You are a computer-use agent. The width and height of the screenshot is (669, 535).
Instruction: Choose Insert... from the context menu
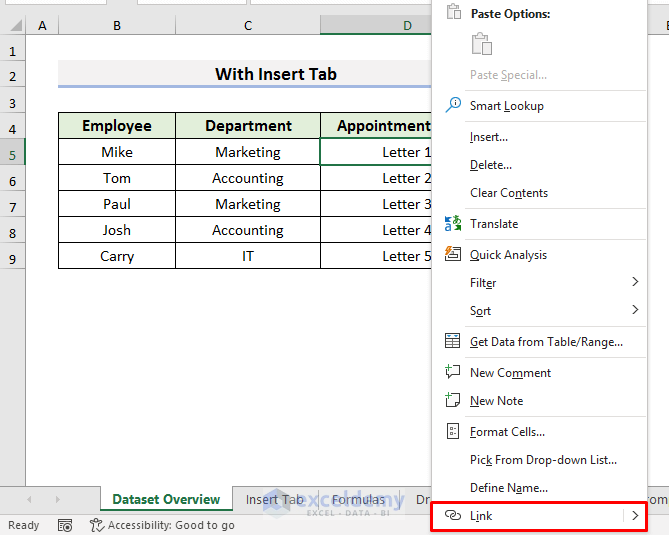489,137
